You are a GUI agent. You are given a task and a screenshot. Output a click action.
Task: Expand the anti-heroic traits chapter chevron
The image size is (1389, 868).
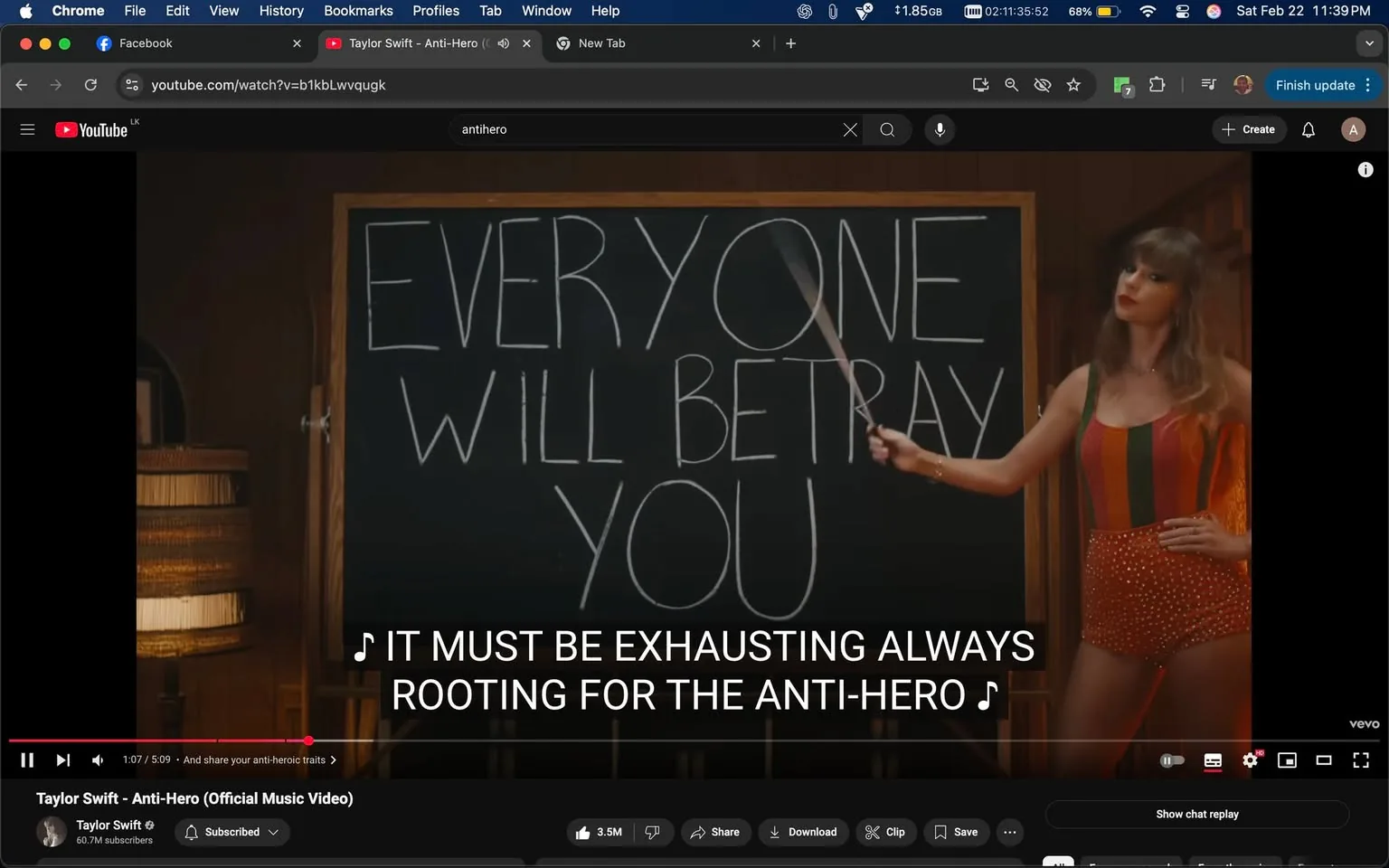pyautogui.click(x=333, y=759)
